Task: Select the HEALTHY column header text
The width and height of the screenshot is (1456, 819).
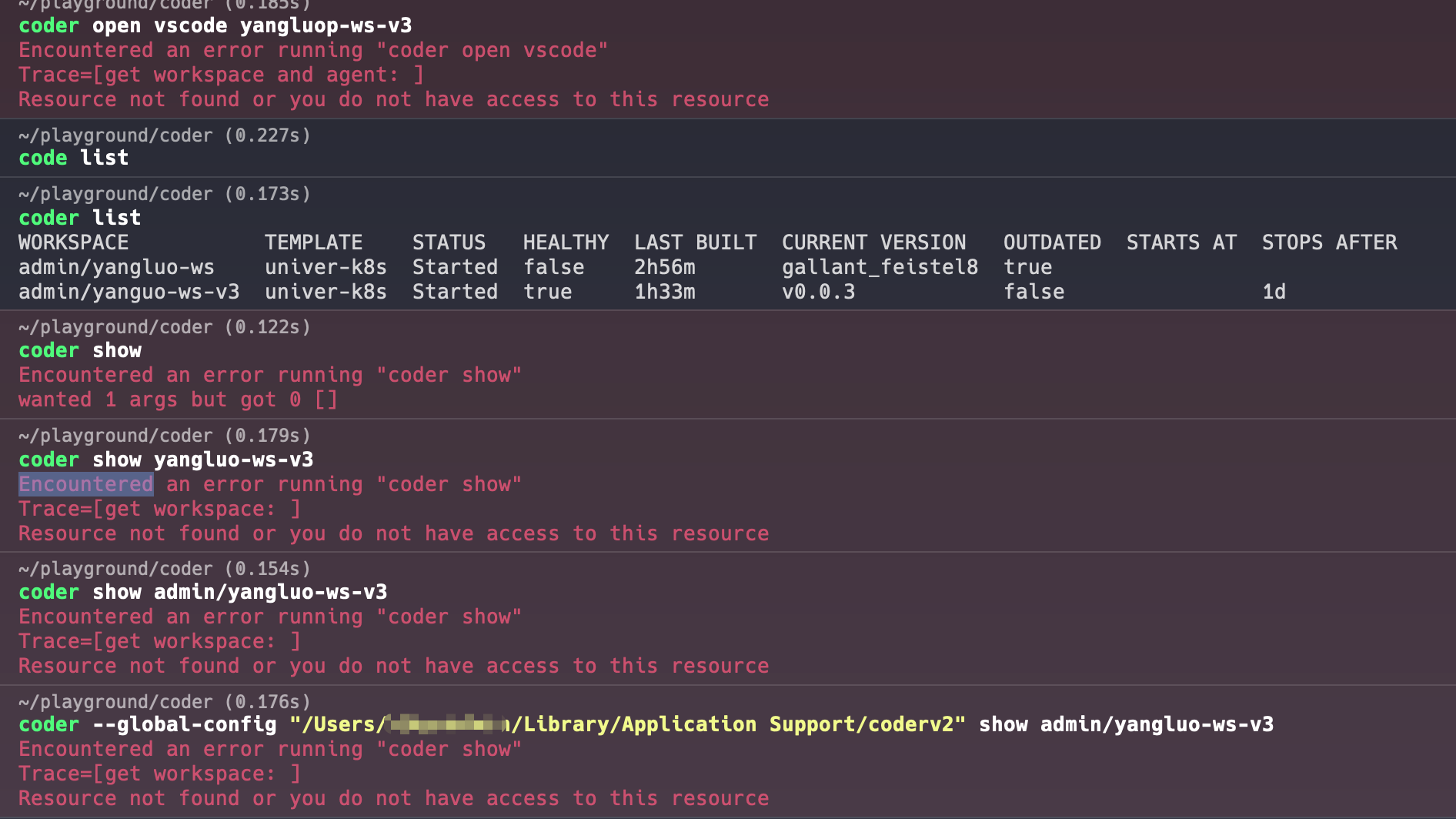Action: coord(566,242)
